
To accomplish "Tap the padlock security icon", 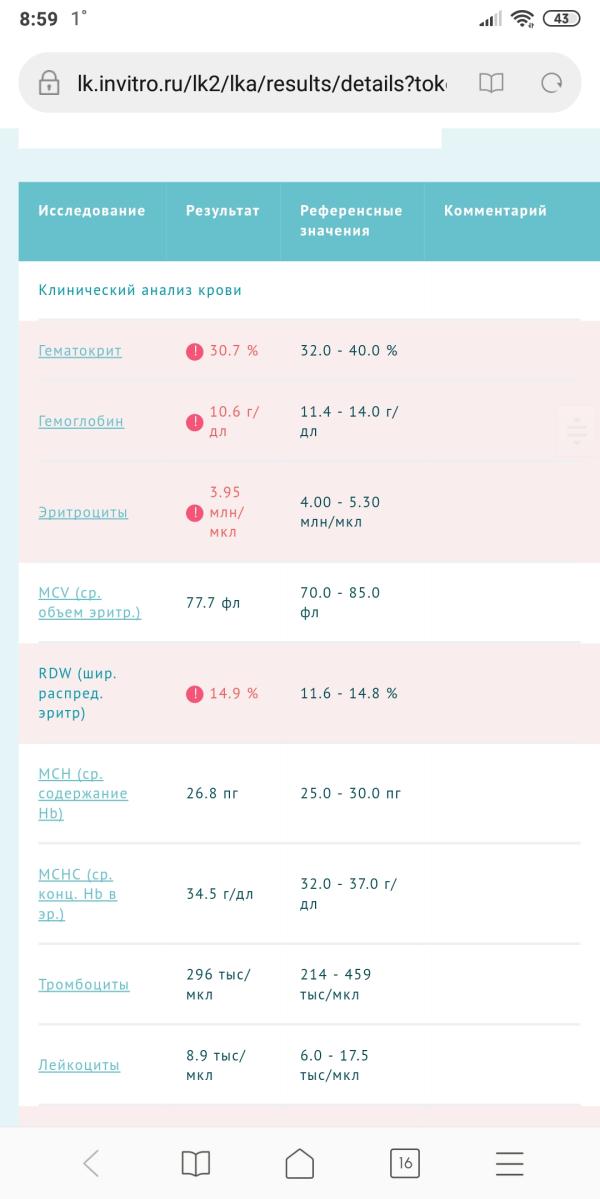I will (x=49, y=83).
